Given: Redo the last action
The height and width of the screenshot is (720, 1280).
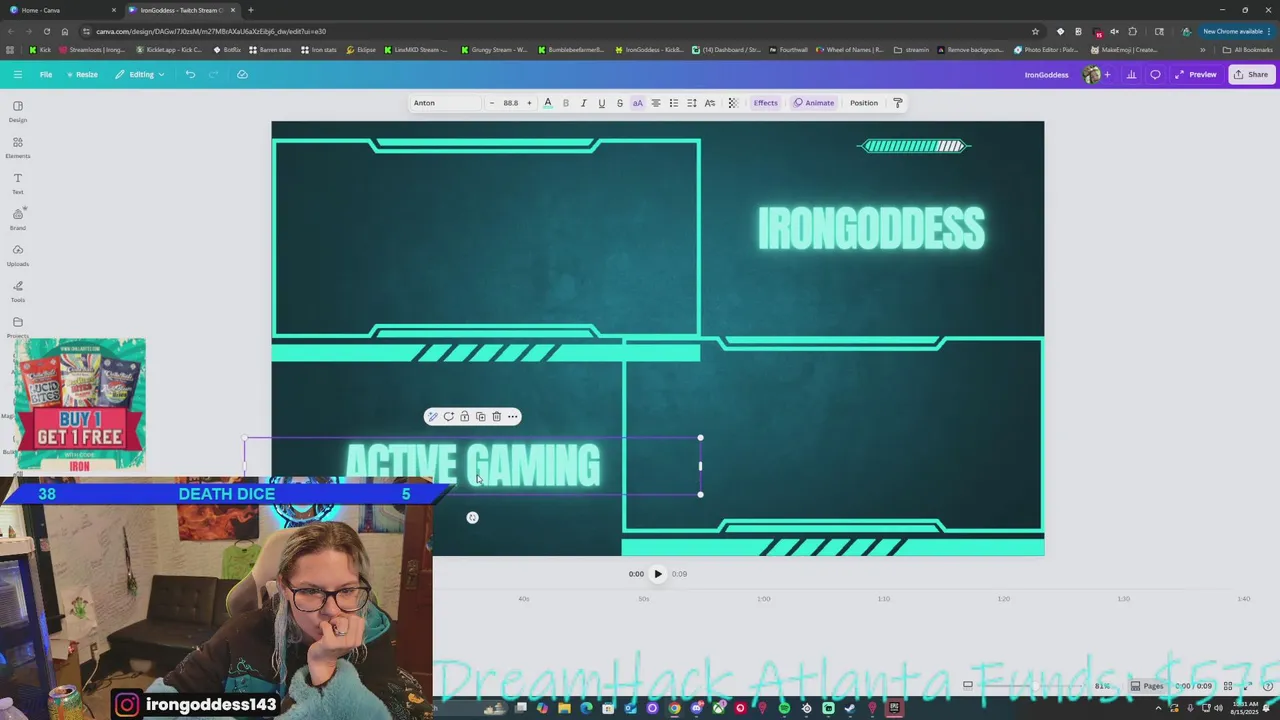Looking at the screenshot, I should coord(213,74).
